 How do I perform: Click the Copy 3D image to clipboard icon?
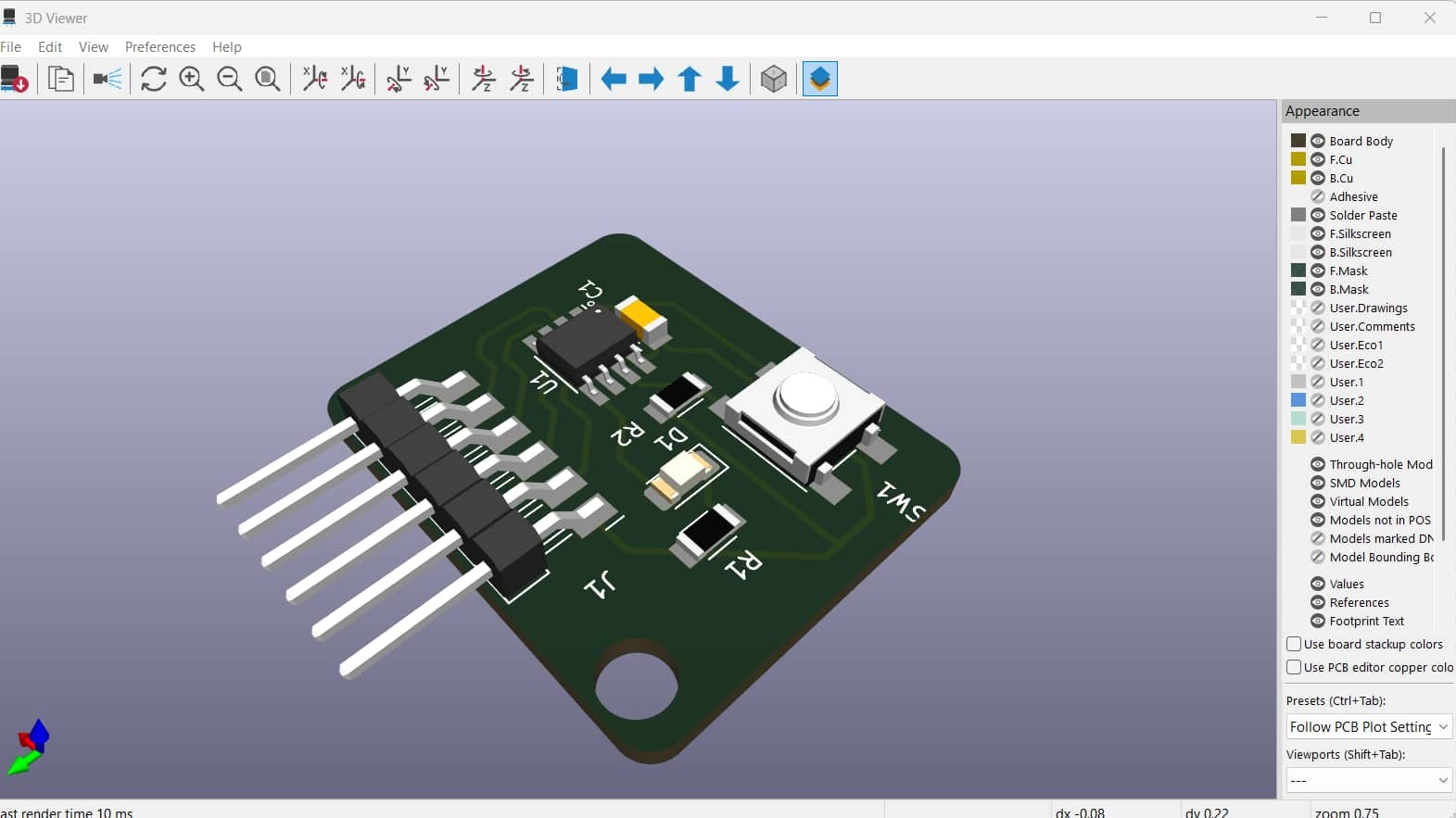point(61,79)
